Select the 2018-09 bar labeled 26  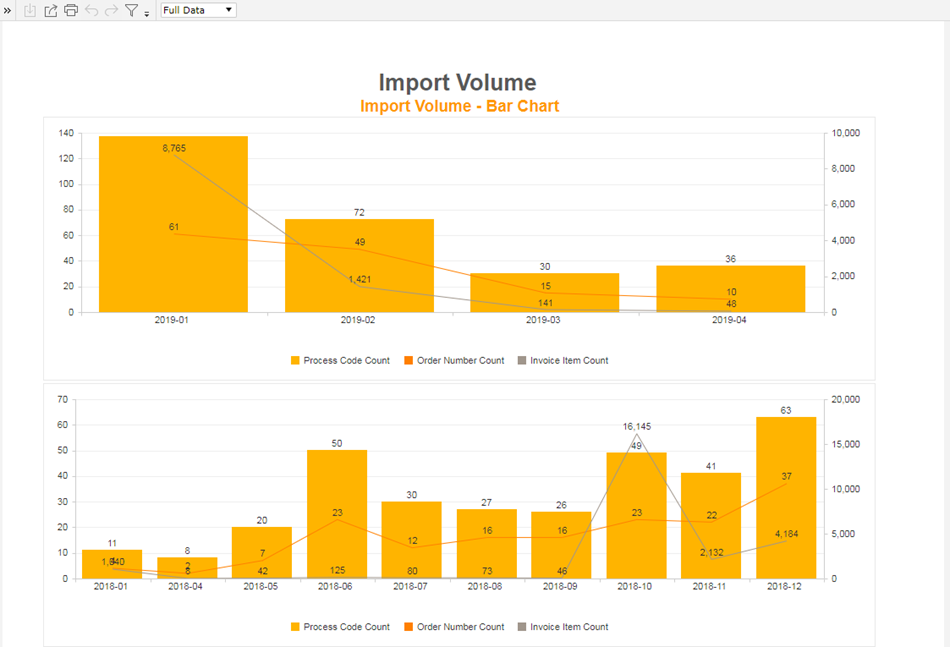coord(561,545)
